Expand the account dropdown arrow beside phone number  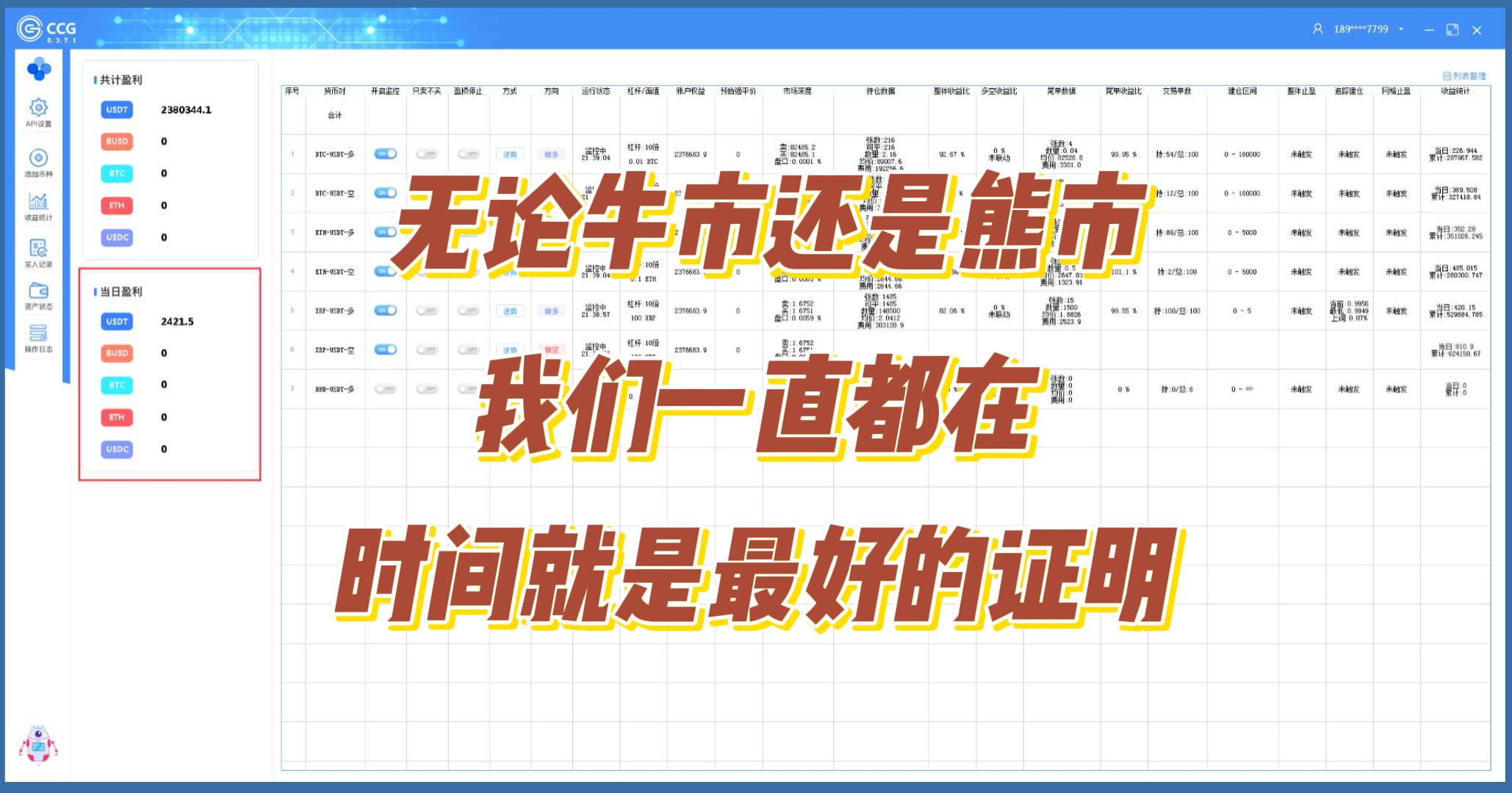coord(1401,29)
